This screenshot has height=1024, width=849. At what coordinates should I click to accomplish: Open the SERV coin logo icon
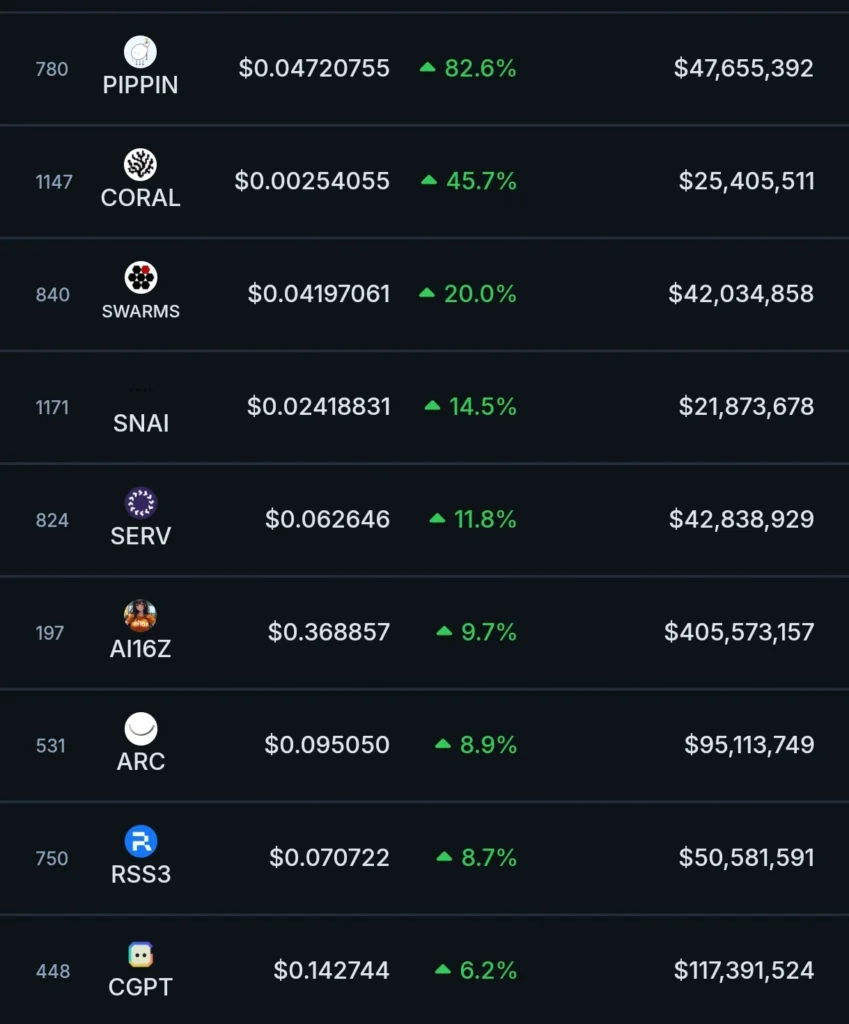[140, 503]
